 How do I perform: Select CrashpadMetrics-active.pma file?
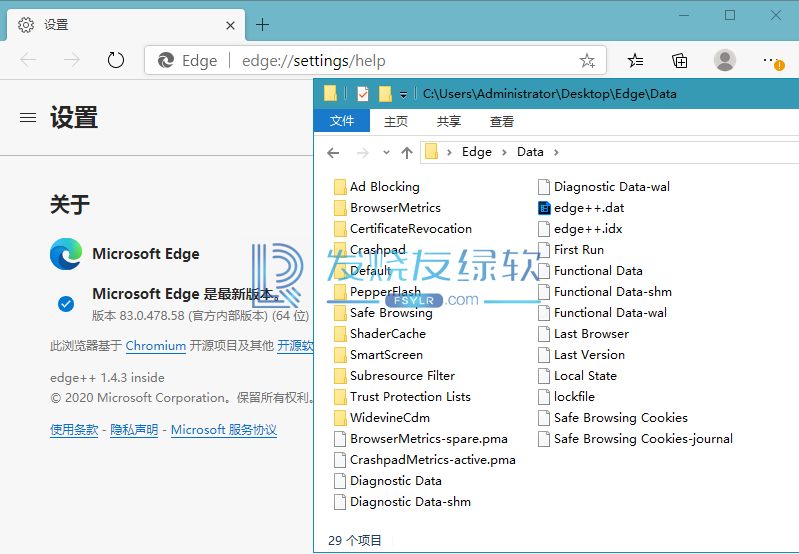[x=425, y=460]
